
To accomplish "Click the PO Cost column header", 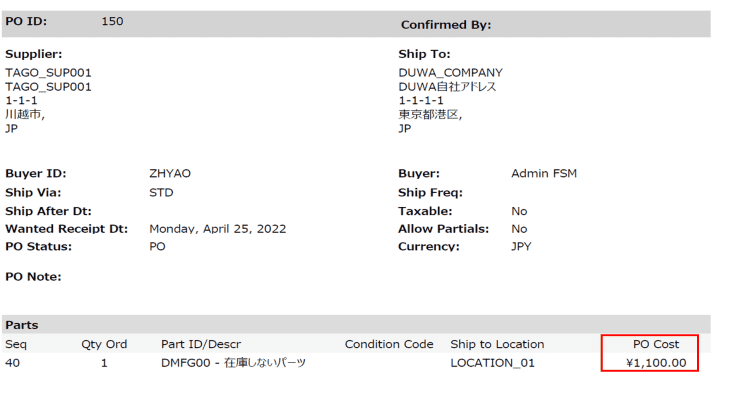I will [x=656, y=344].
